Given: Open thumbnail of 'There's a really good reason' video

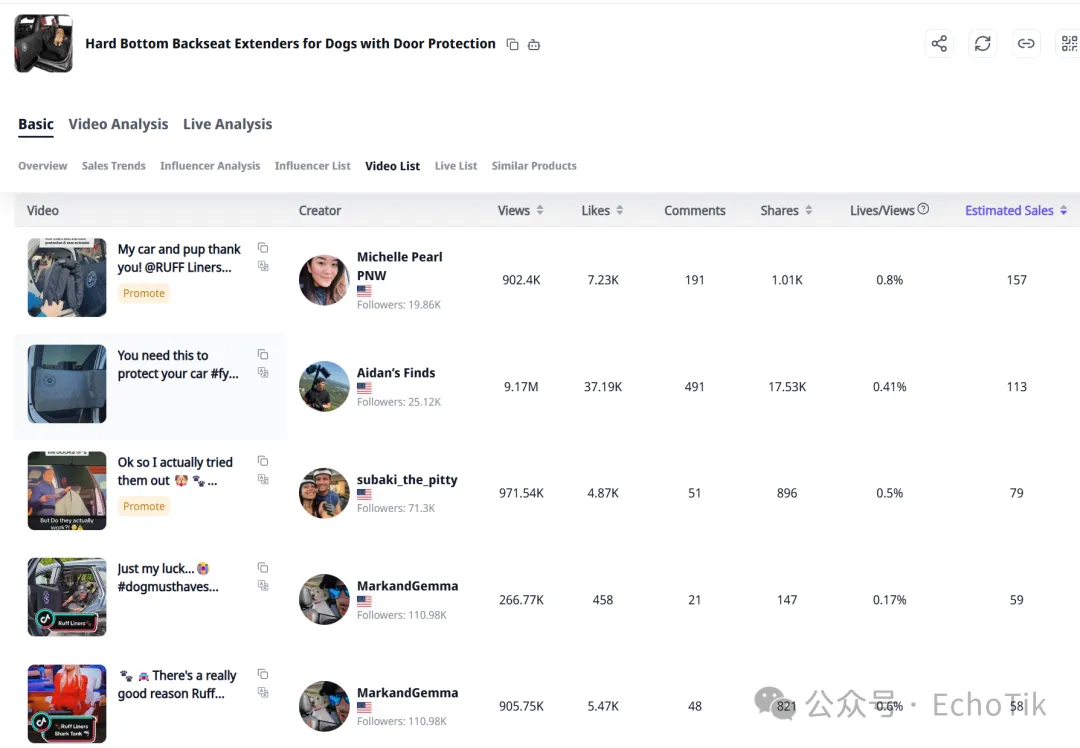Looking at the screenshot, I should (67, 704).
